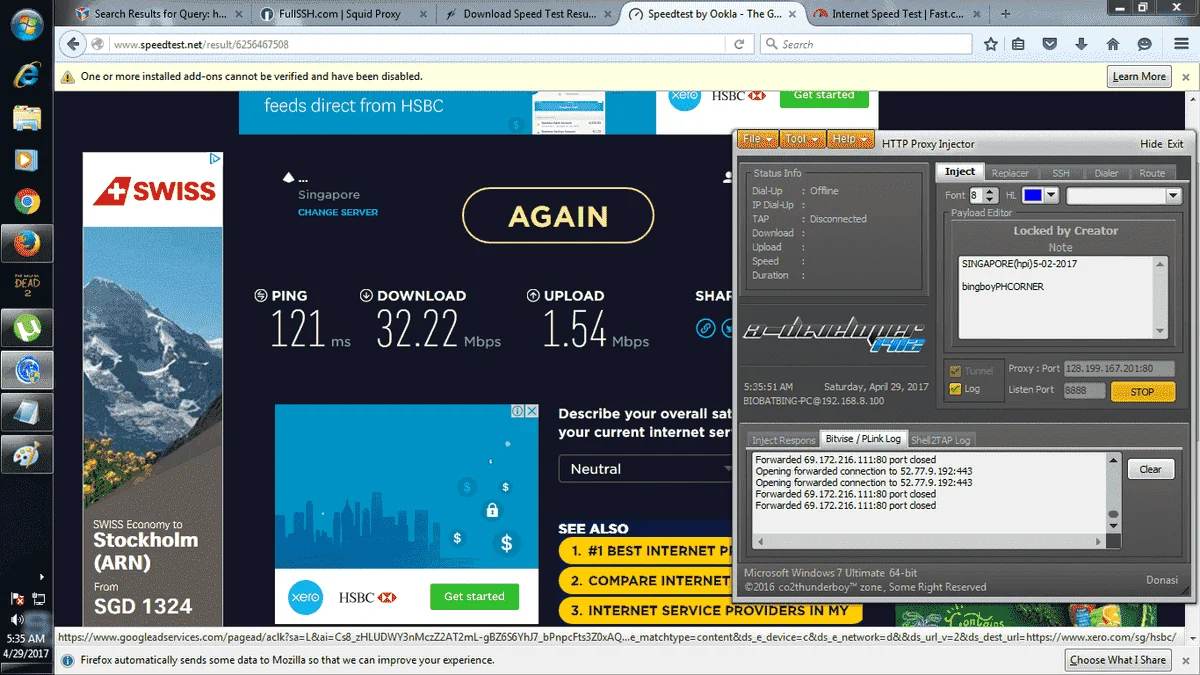Go back using Firefox back arrow
The height and width of the screenshot is (675, 1200).
(72, 44)
